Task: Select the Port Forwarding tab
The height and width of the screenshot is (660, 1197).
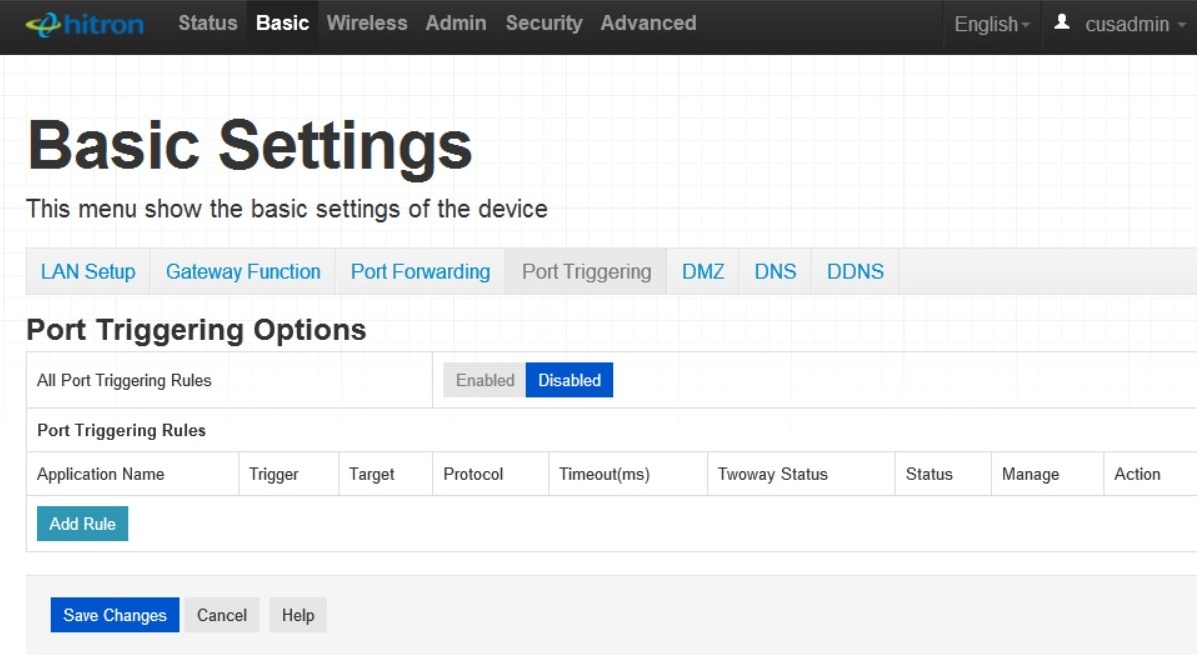Action: pos(420,272)
